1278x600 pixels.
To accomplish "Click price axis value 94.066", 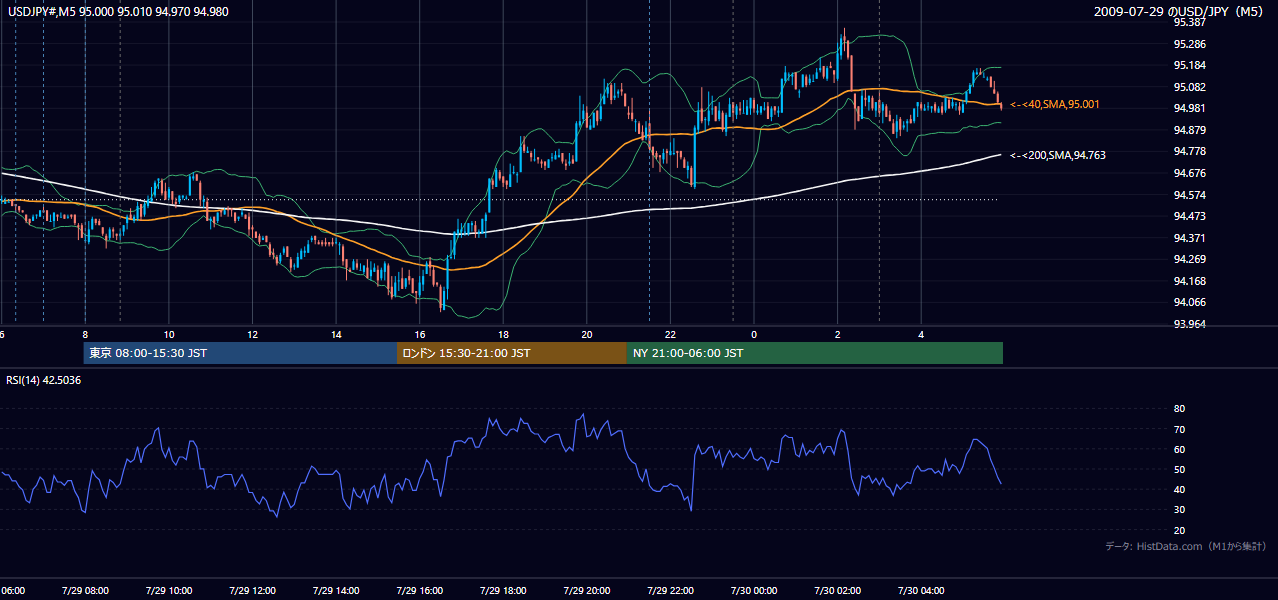I will tap(1189, 302).
